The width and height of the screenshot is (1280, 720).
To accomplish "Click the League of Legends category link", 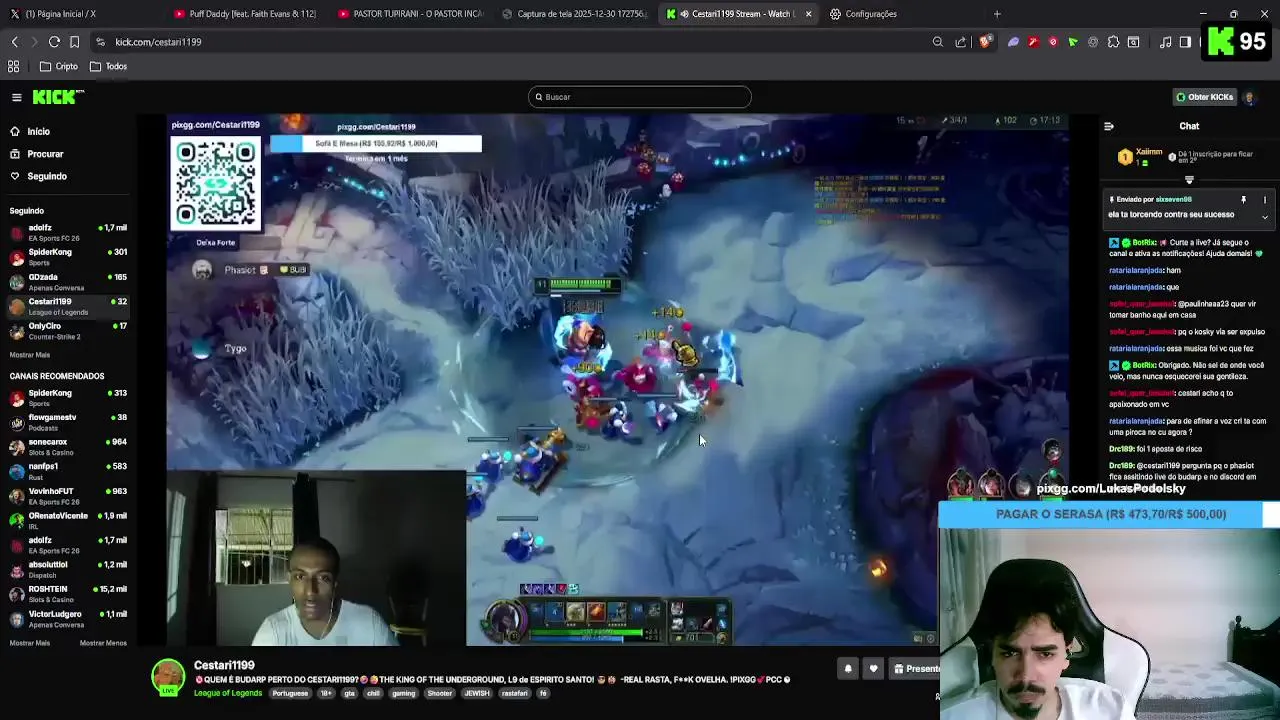I will coord(228,693).
